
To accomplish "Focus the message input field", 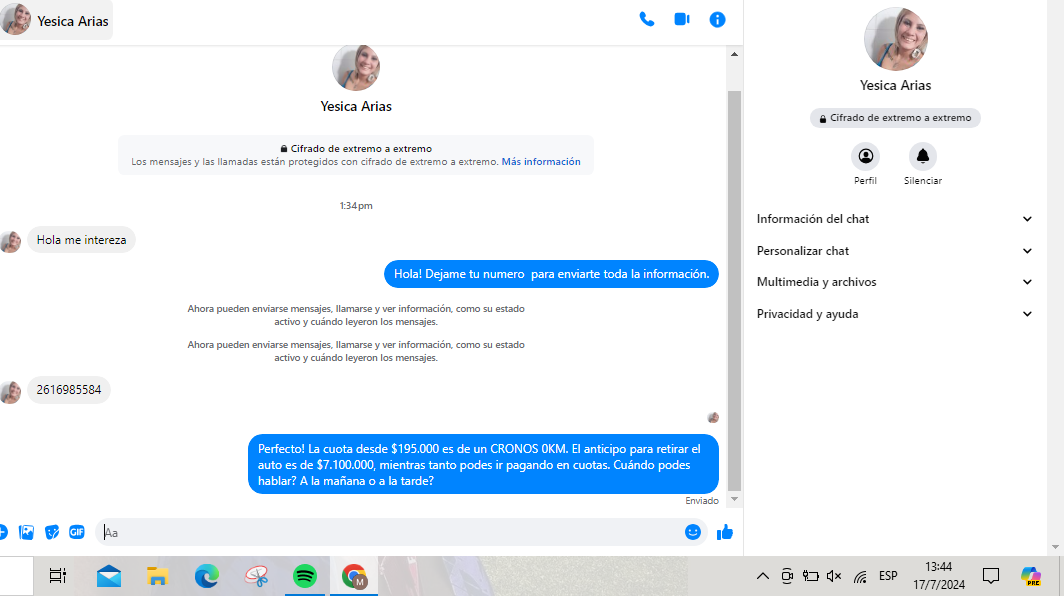I will click(x=390, y=532).
